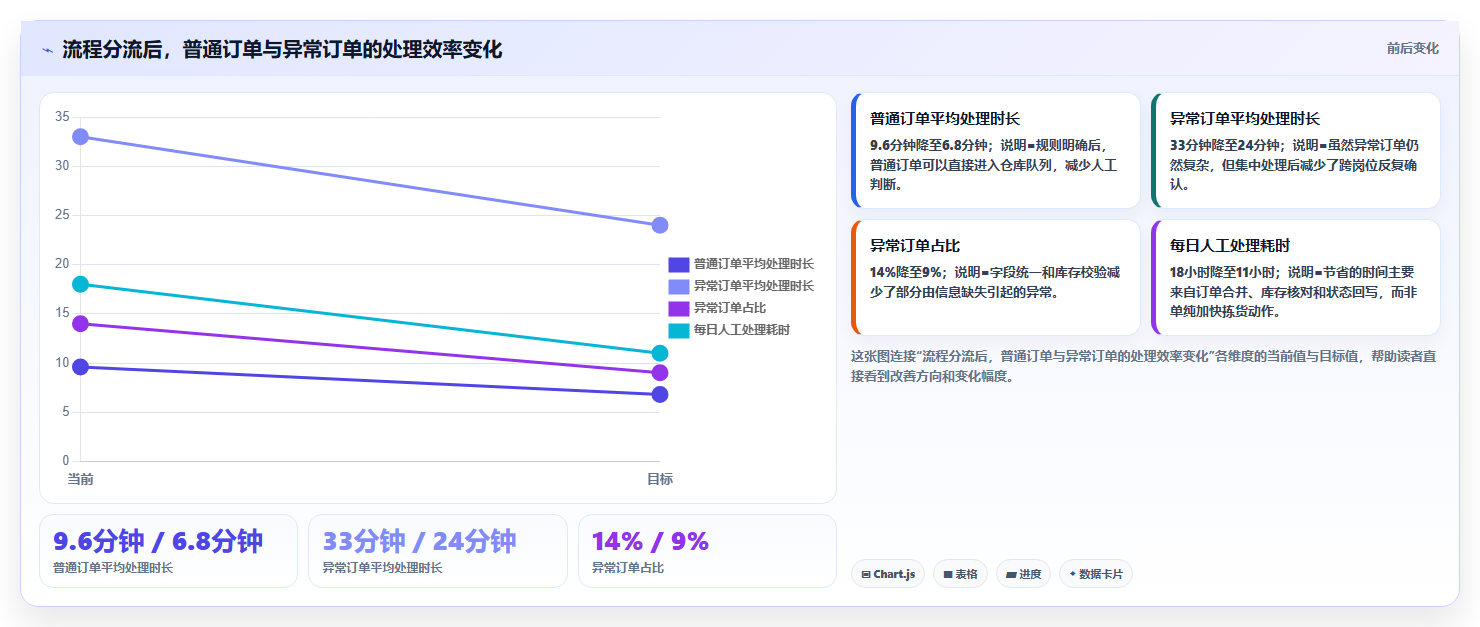This screenshot has width=1480, height=627.
Task: Click the 异常订单平均处理时长 info card title
Action: (x=1245, y=119)
